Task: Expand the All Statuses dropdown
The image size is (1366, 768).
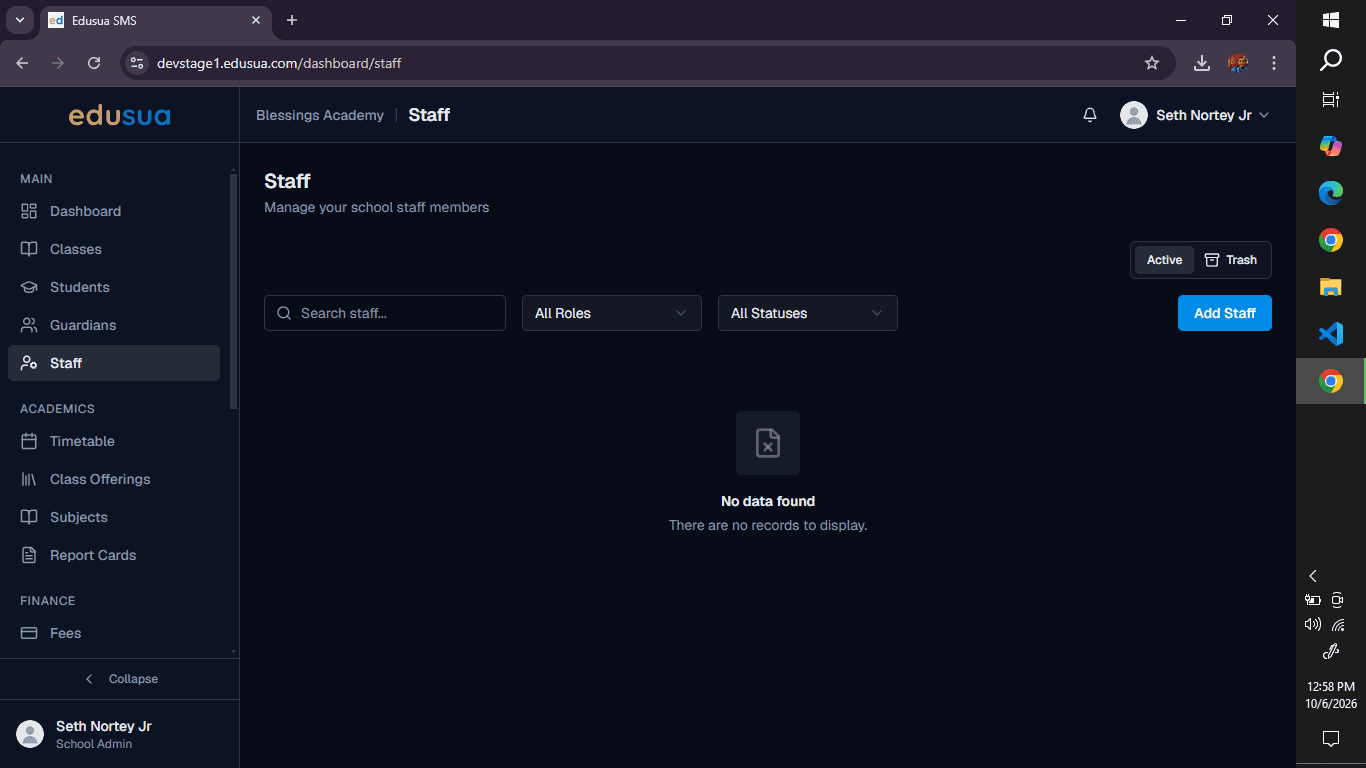Action: (808, 313)
